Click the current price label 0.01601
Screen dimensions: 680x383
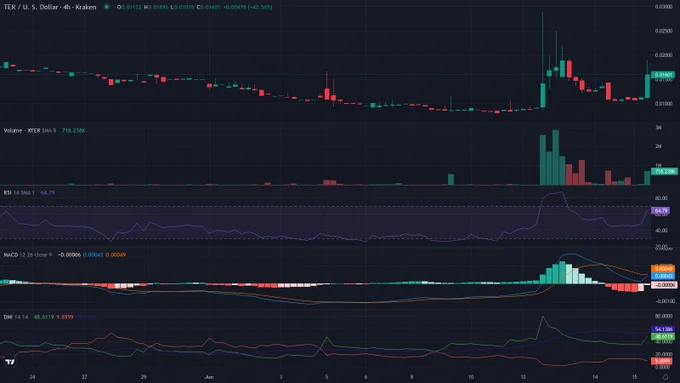(x=663, y=75)
